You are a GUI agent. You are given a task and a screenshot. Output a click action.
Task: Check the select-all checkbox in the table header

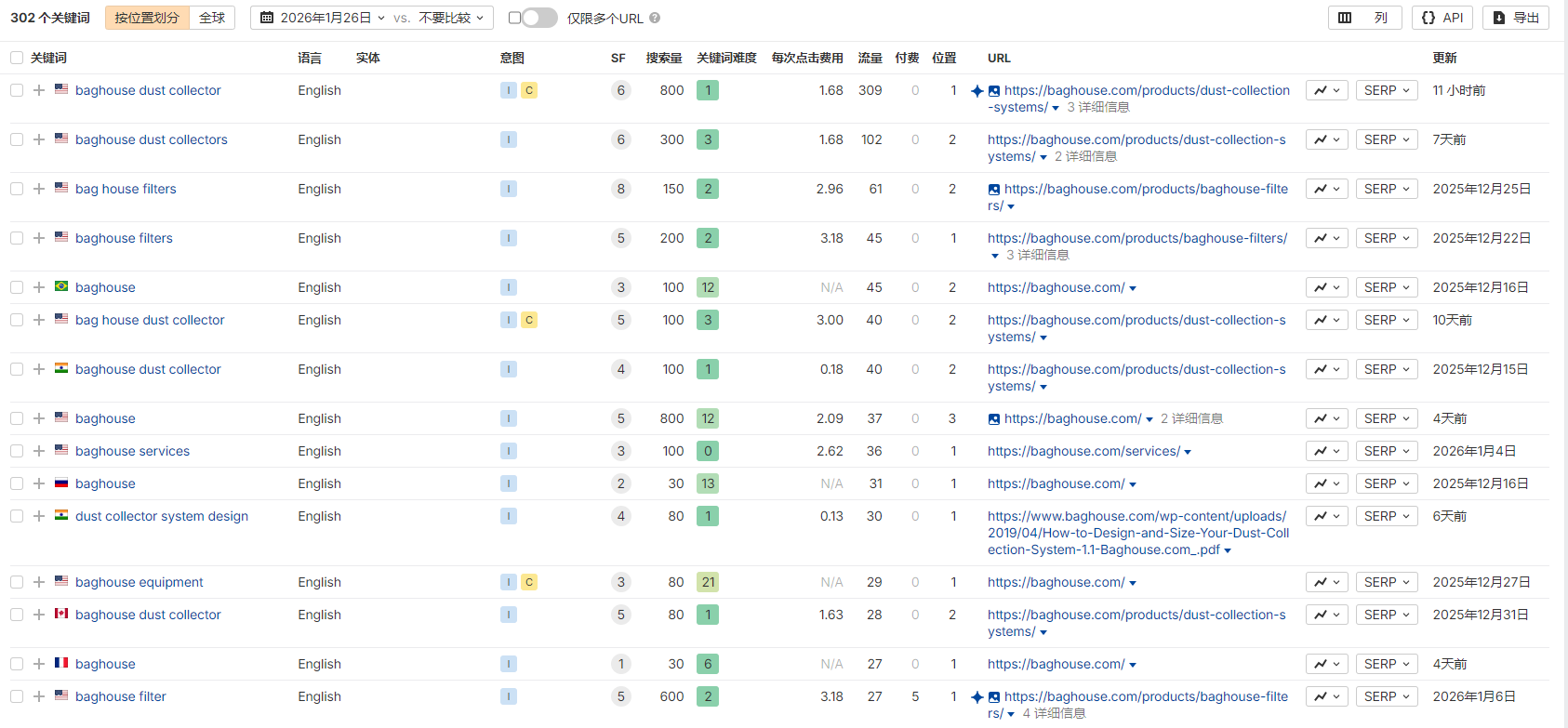pos(17,58)
